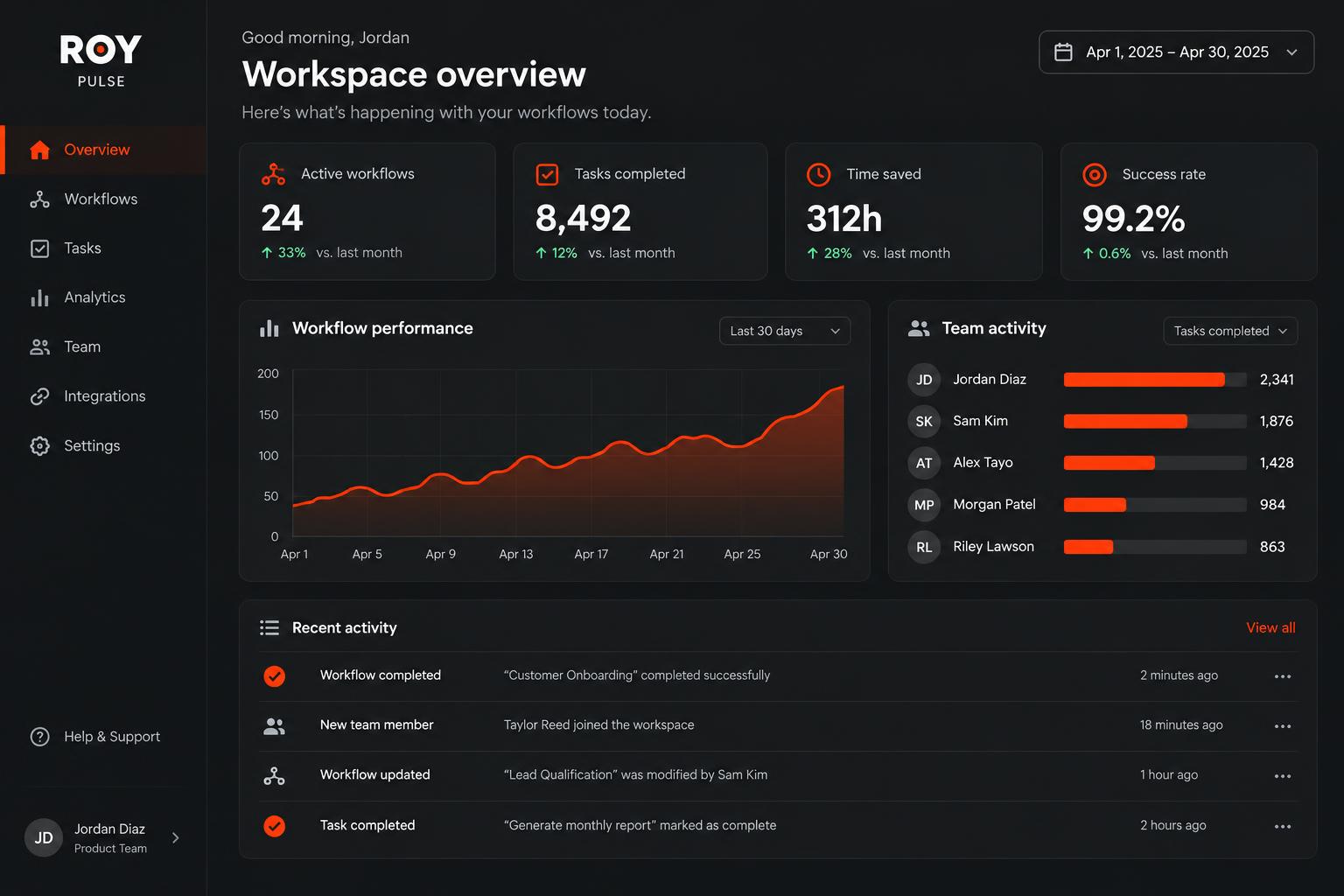Click the Success rate target icon
Image resolution: width=1344 pixels, height=896 pixels.
[1094, 174]
